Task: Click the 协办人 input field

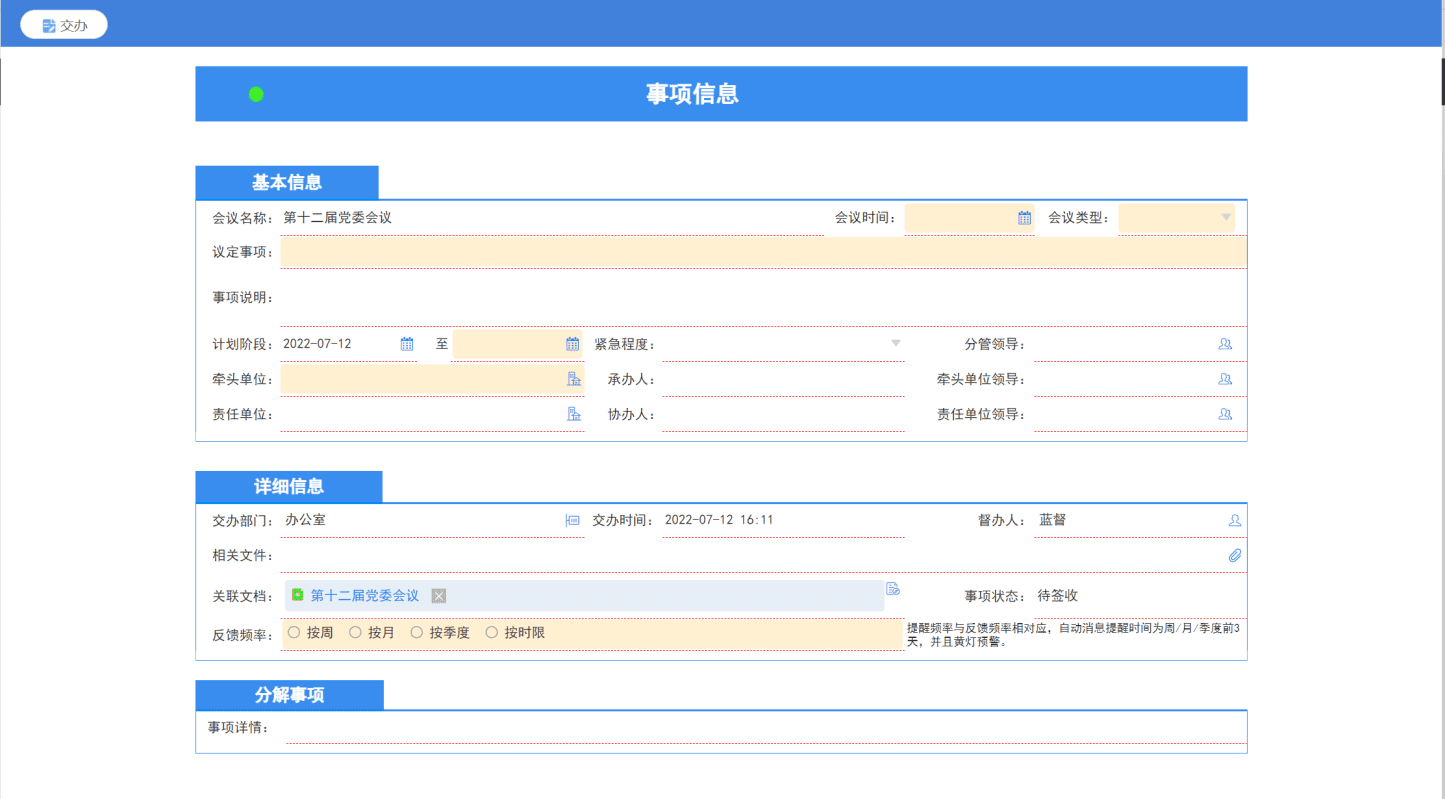Action: pyautogui.click(x=783, y=415)
